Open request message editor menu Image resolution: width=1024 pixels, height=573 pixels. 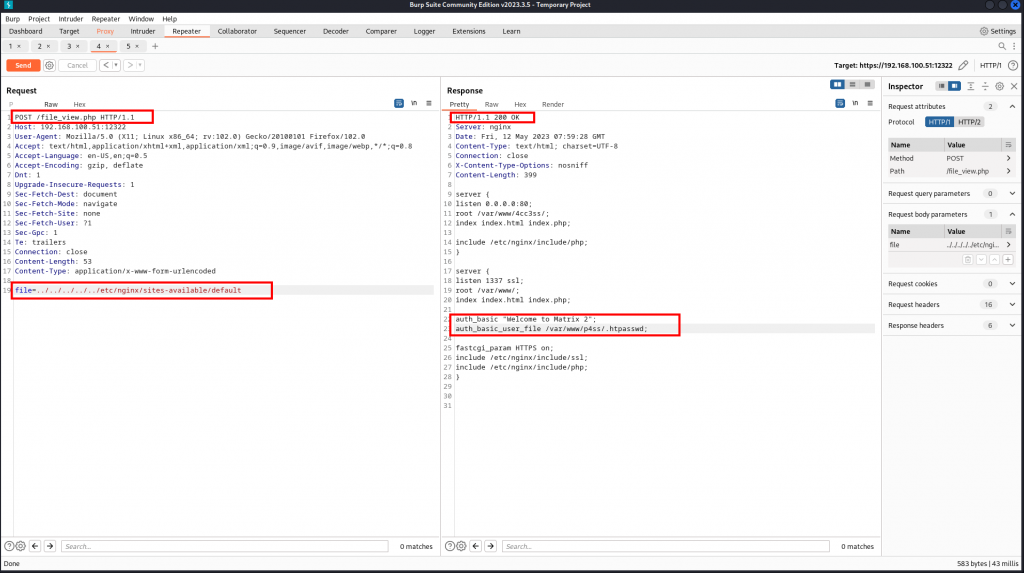tap(429, 103)
